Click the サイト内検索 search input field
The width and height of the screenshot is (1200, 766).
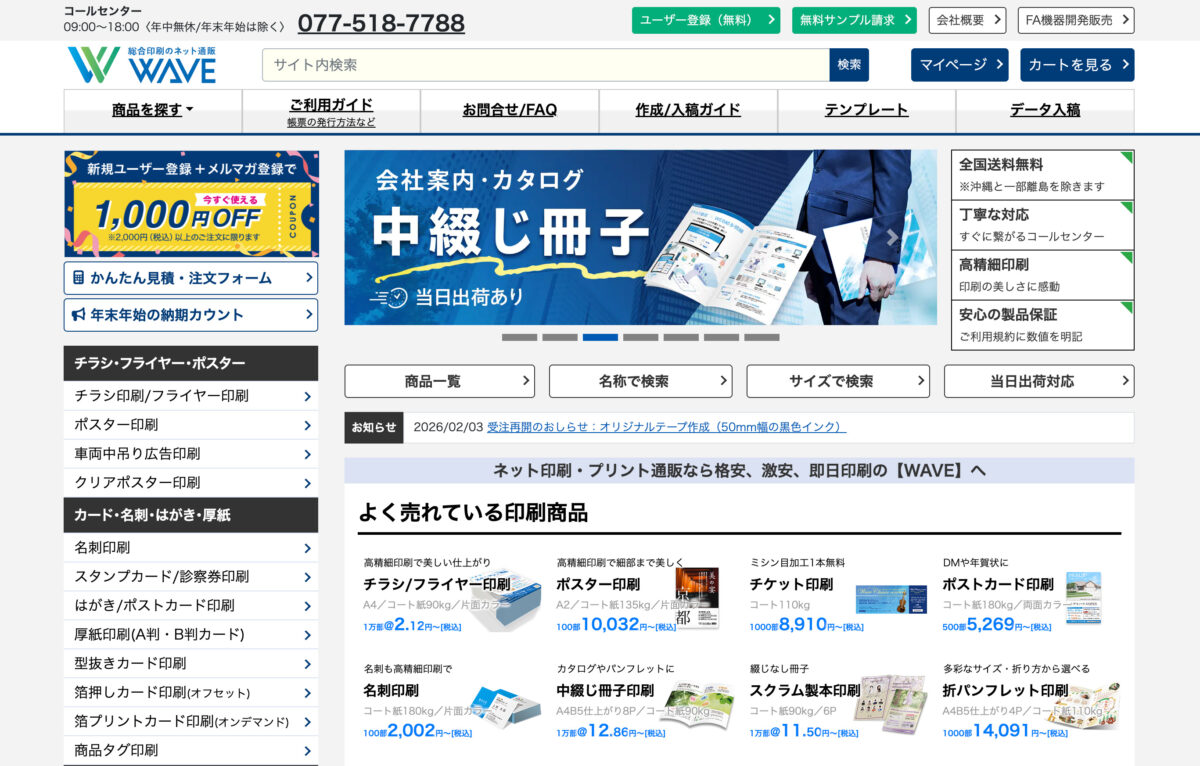pos(545,65)
